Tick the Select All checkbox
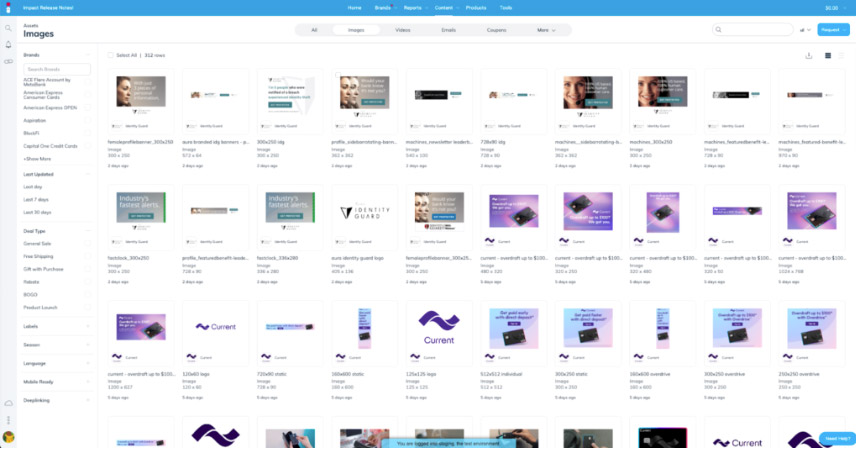This screenshot has height=461, width=856. pos(111,55)
